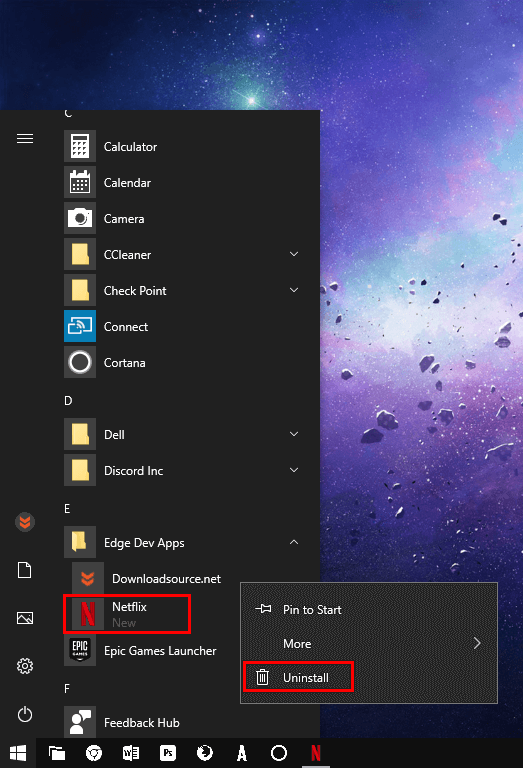Click the Edge Dev Apps folder icon

tap(80, 543)
